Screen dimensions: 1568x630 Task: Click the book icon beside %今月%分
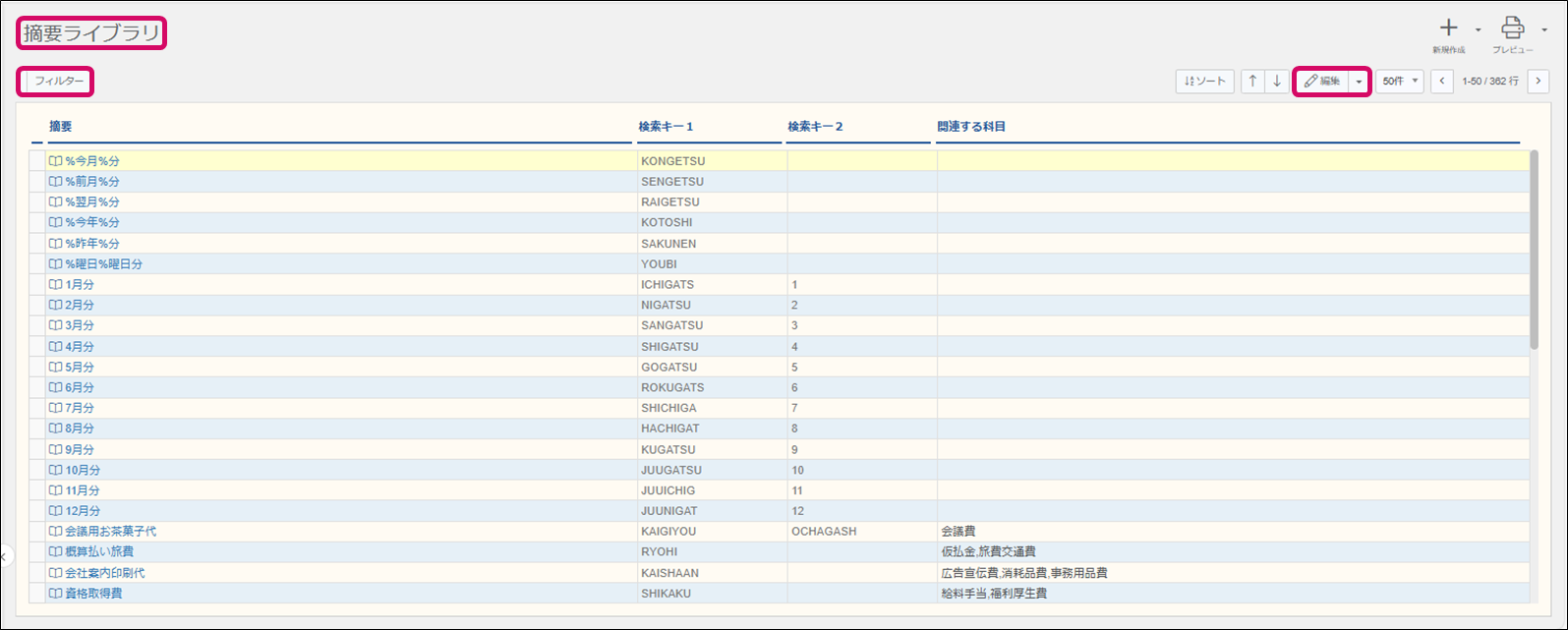(56, 161)
